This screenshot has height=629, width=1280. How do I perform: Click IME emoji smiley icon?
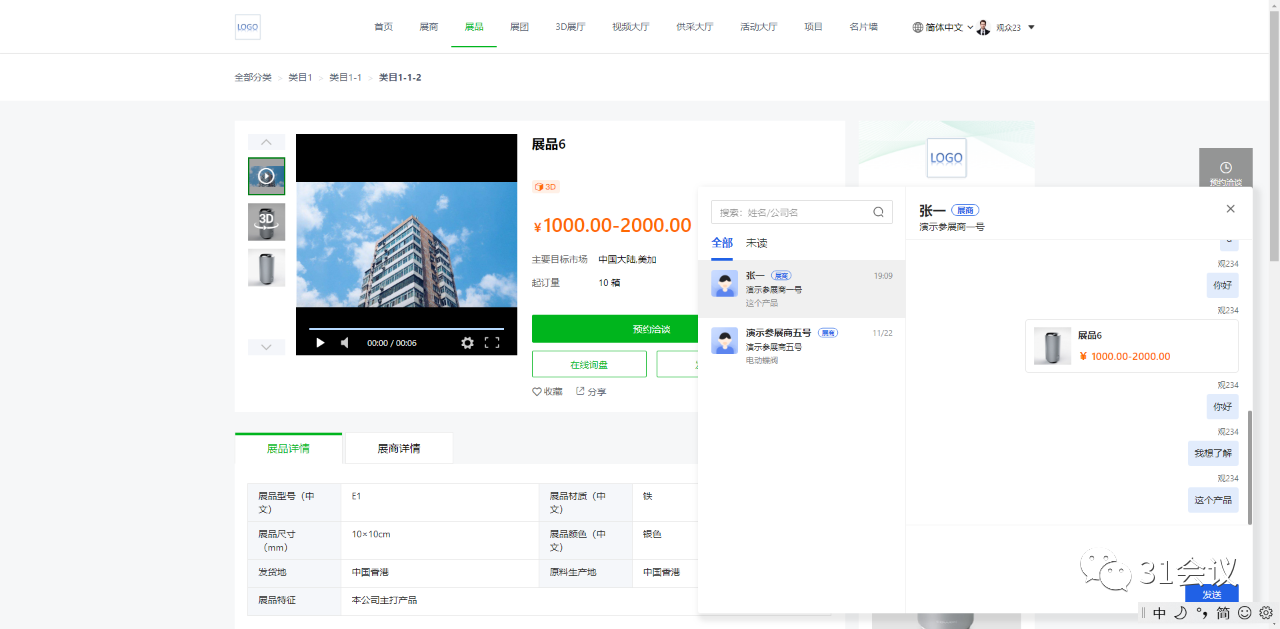[x=1245, y=613]
